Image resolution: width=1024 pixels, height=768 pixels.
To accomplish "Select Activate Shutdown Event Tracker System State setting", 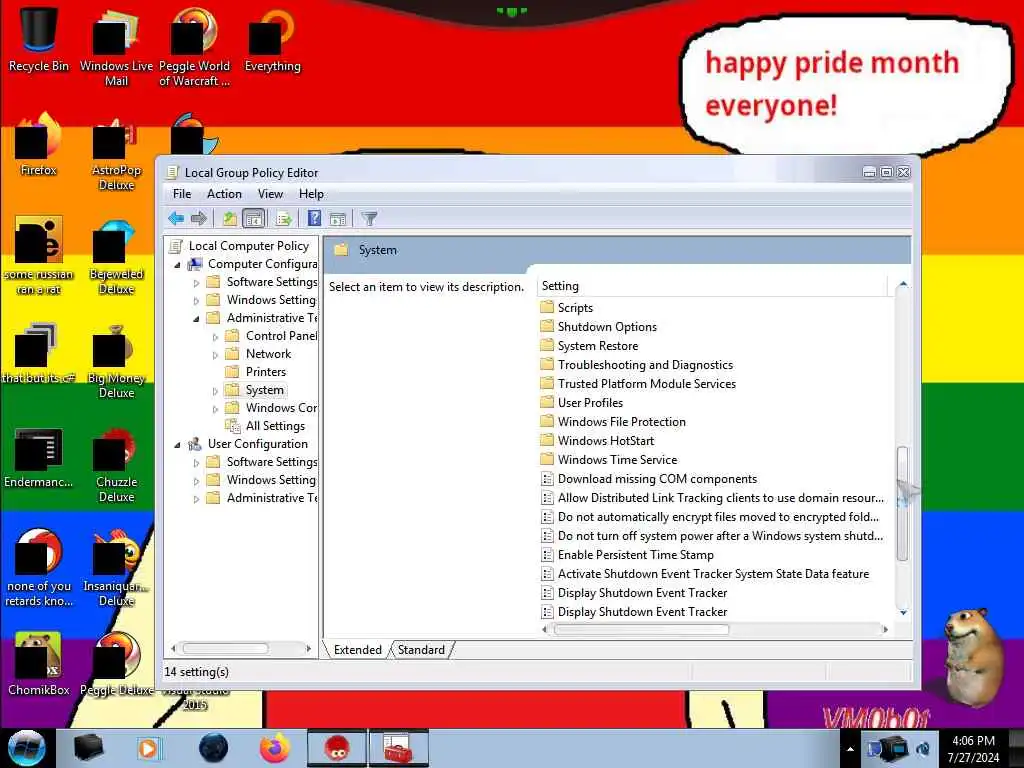I will [x=713, y=573].
